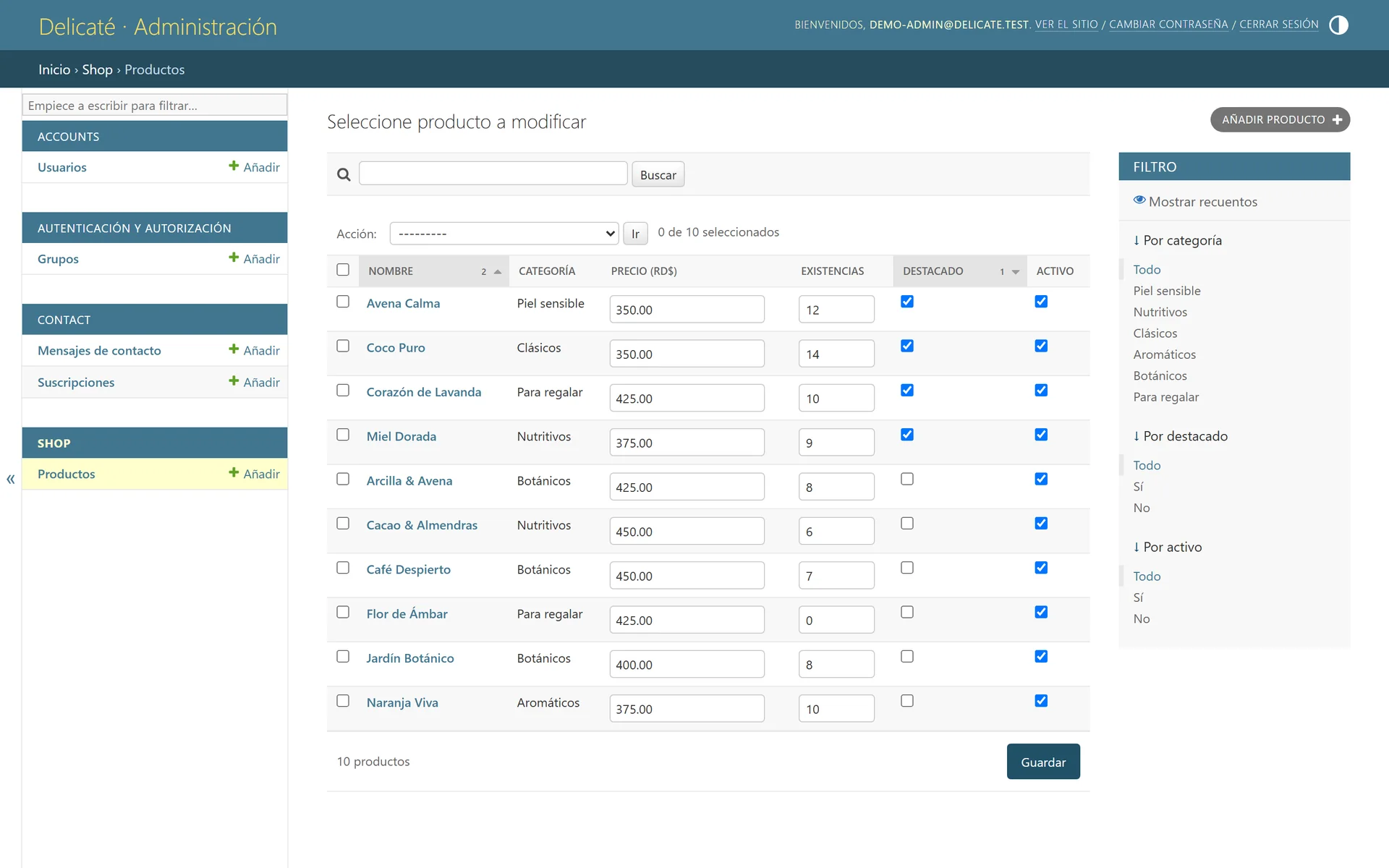The height and width of the screenshot is (868, 1389).
Task: Click the Ir action button
Action: (x=635, y=234)
